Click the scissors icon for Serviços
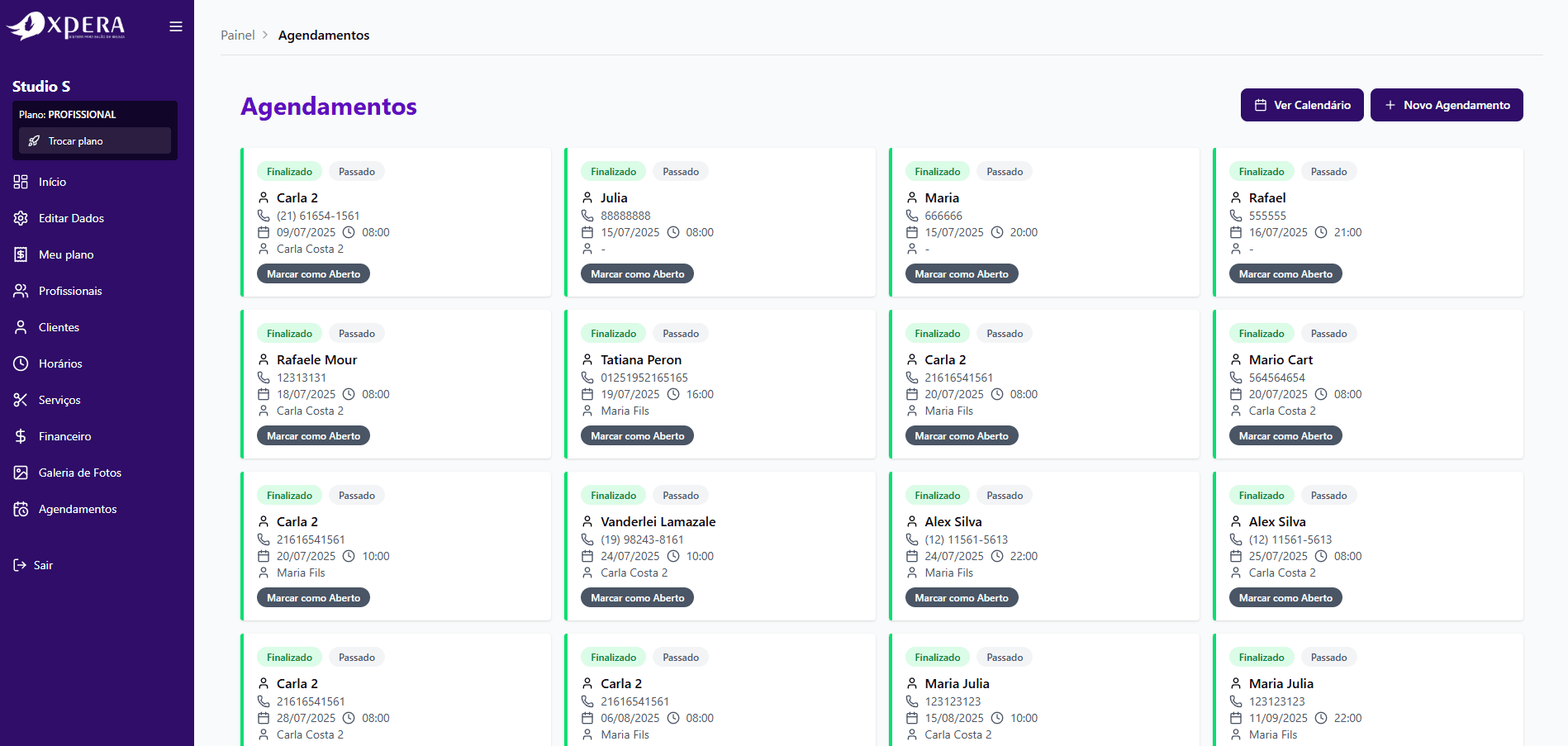1568x746 pixels. coord(21,400)
